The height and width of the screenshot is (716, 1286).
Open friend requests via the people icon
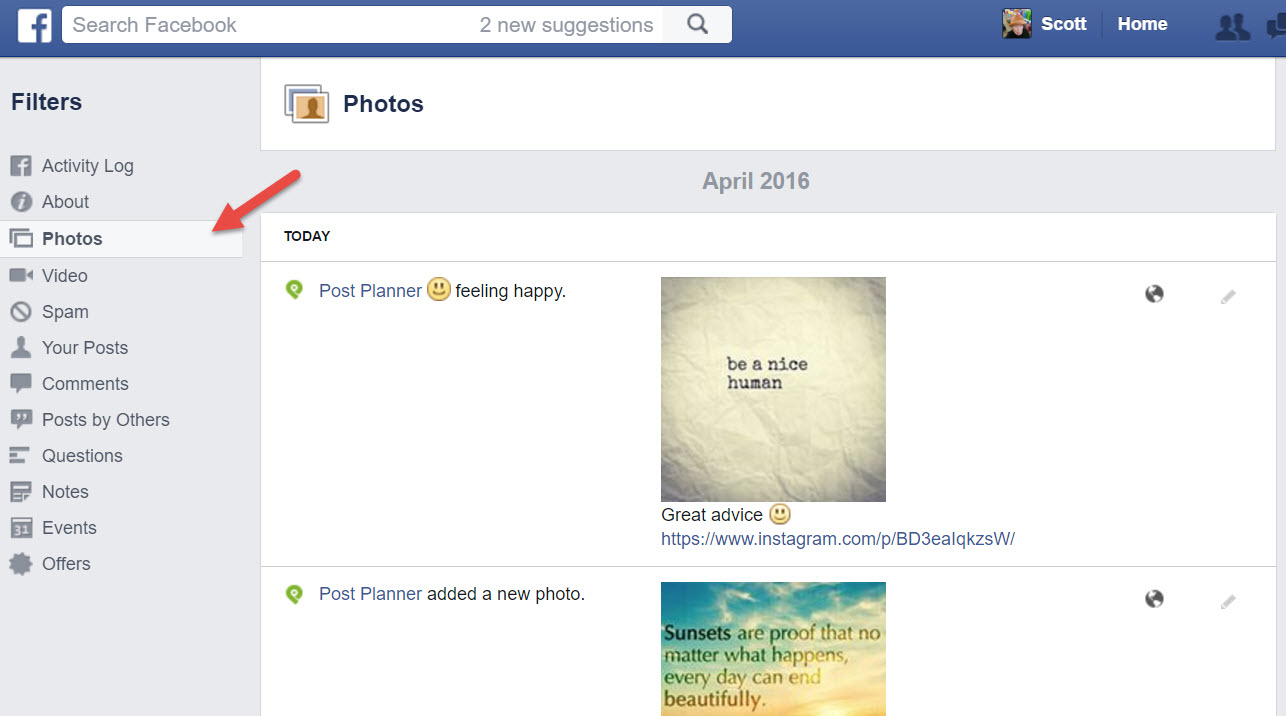(1232, 27)
